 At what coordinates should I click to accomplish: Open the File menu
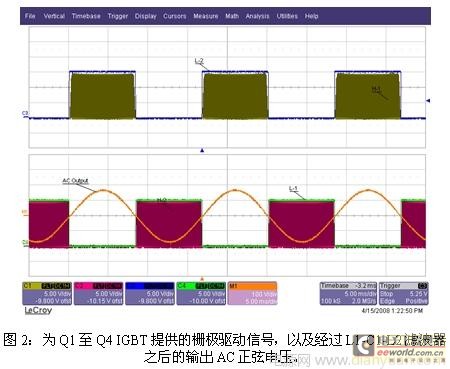pos(30,16)
